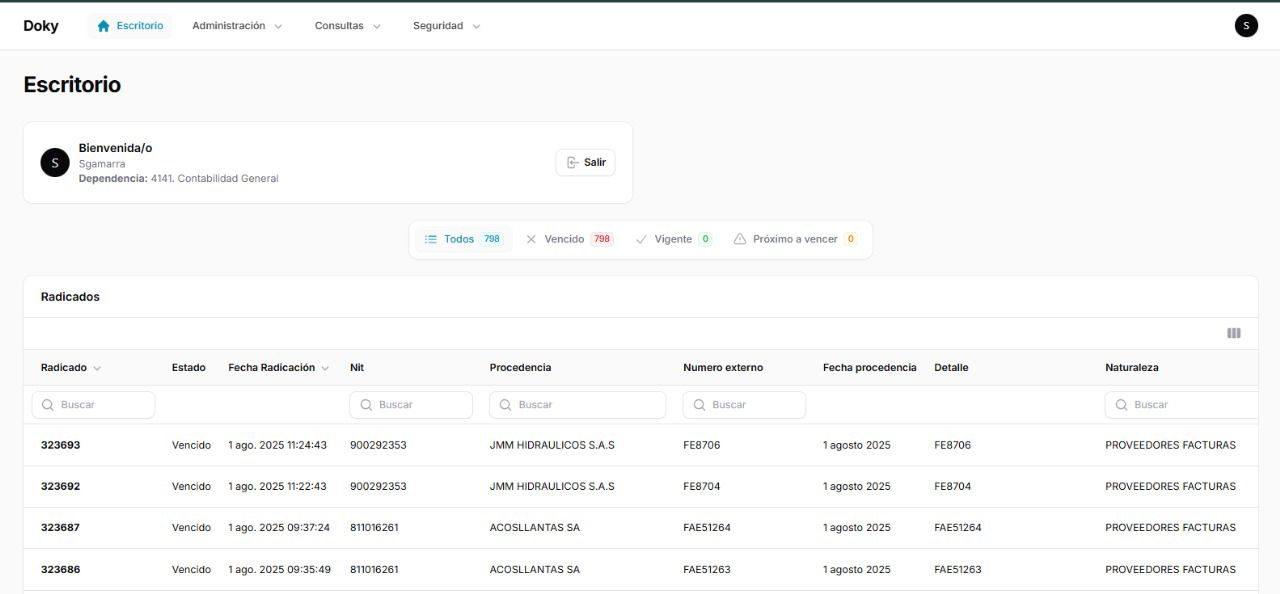
Task: Sort by Fecha Radicación column header
Action: click(x=279, y=368)
